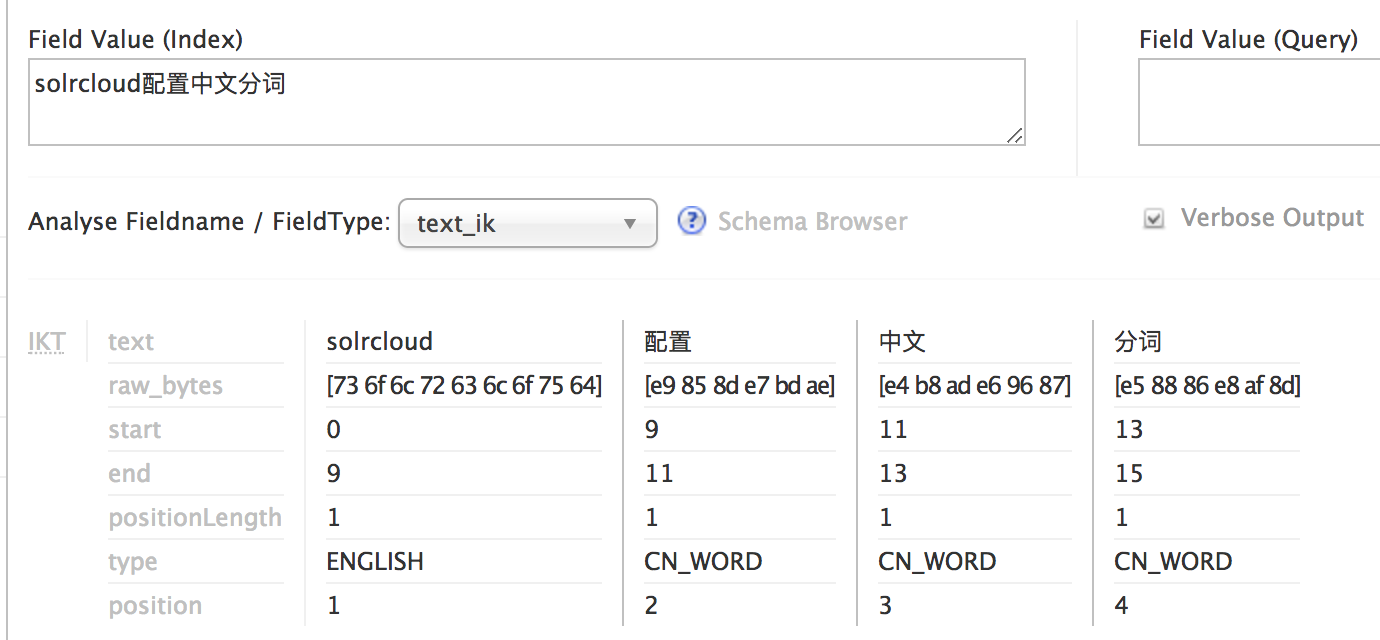Click the CN_WORD type for 配置

pyautogui.click(x=704, y=562)
